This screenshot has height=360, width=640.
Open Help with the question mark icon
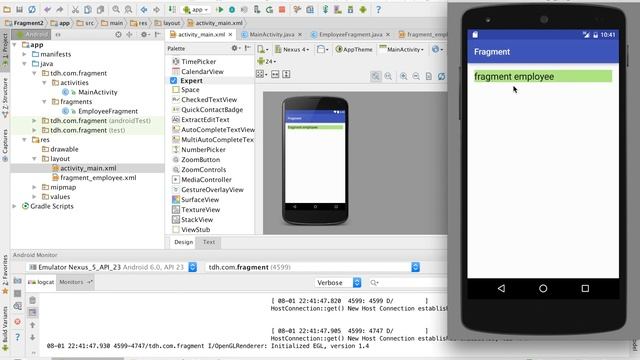[x=378, y=9]
